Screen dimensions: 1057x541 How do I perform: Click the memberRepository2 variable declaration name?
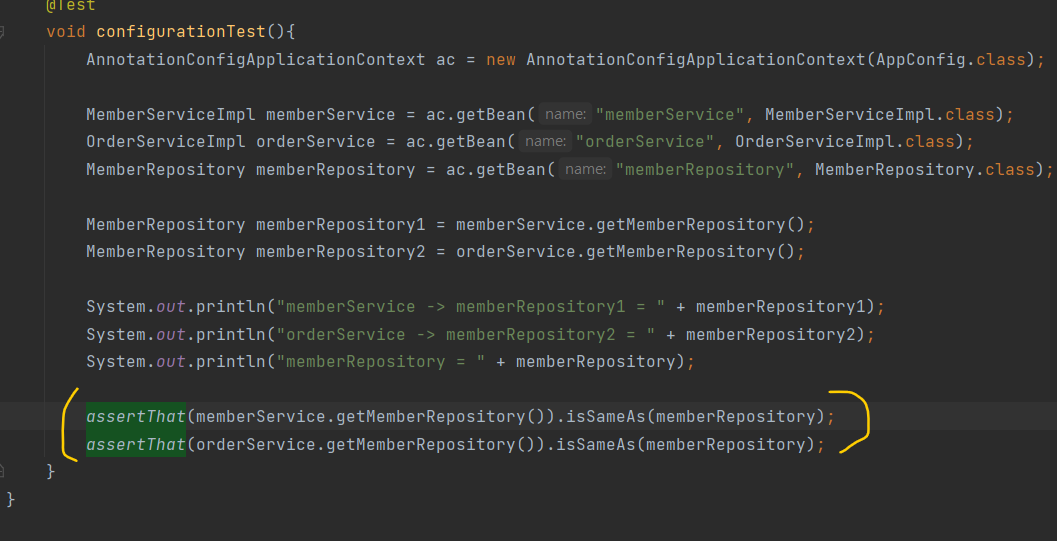click(340, 252)
